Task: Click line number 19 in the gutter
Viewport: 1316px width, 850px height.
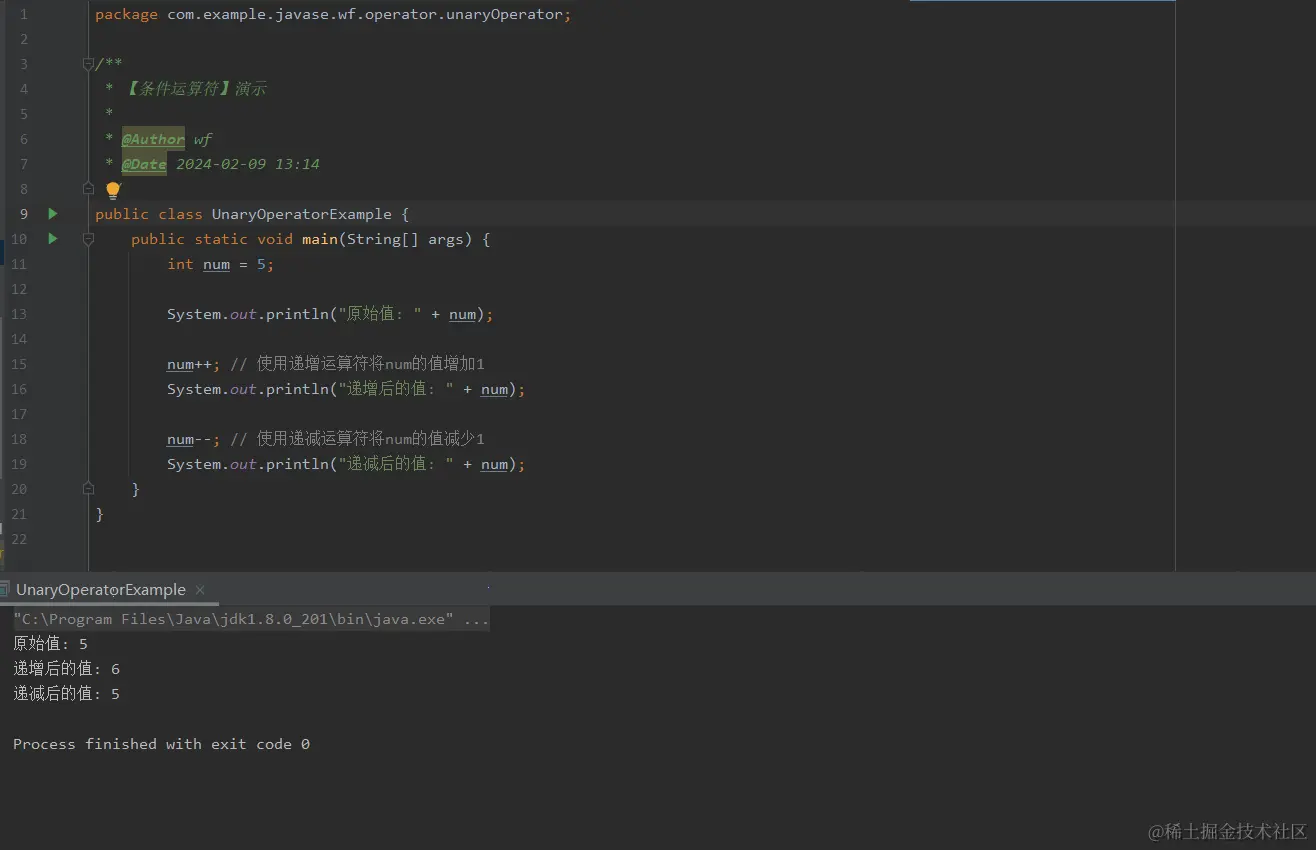Action: [x=19, y=464]
